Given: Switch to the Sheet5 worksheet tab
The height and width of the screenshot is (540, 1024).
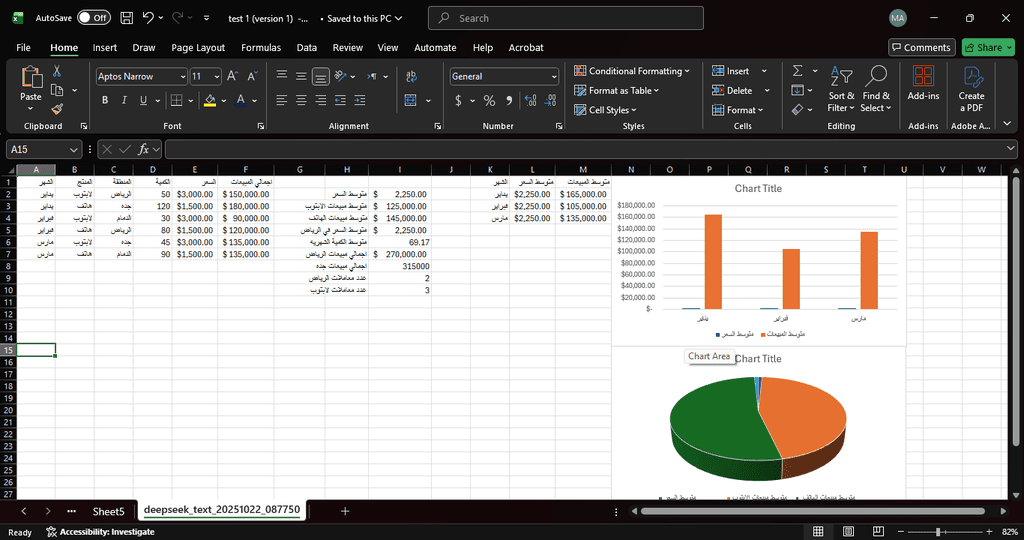Looking at the screenshot, I should 109,510.
